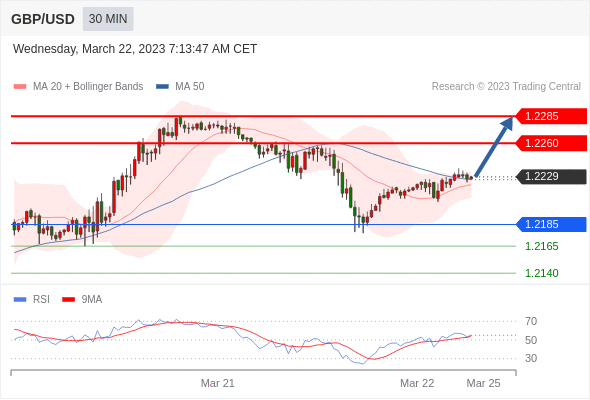Viewport: 590px width, 400px height.
Task: Click the blue upward forecast arrow
Action: 493,147
